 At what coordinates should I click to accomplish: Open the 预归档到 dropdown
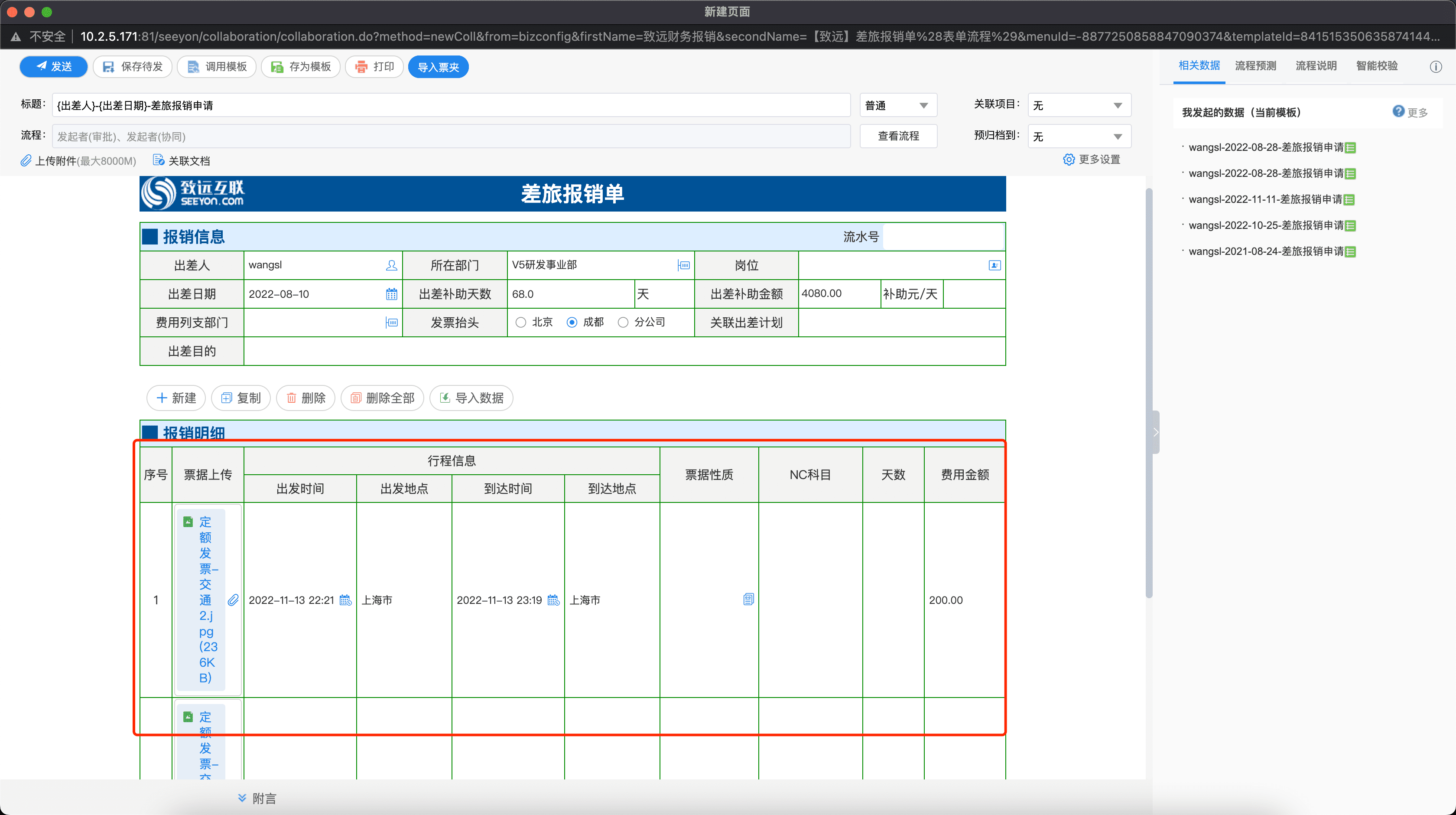click(1079, 136)
